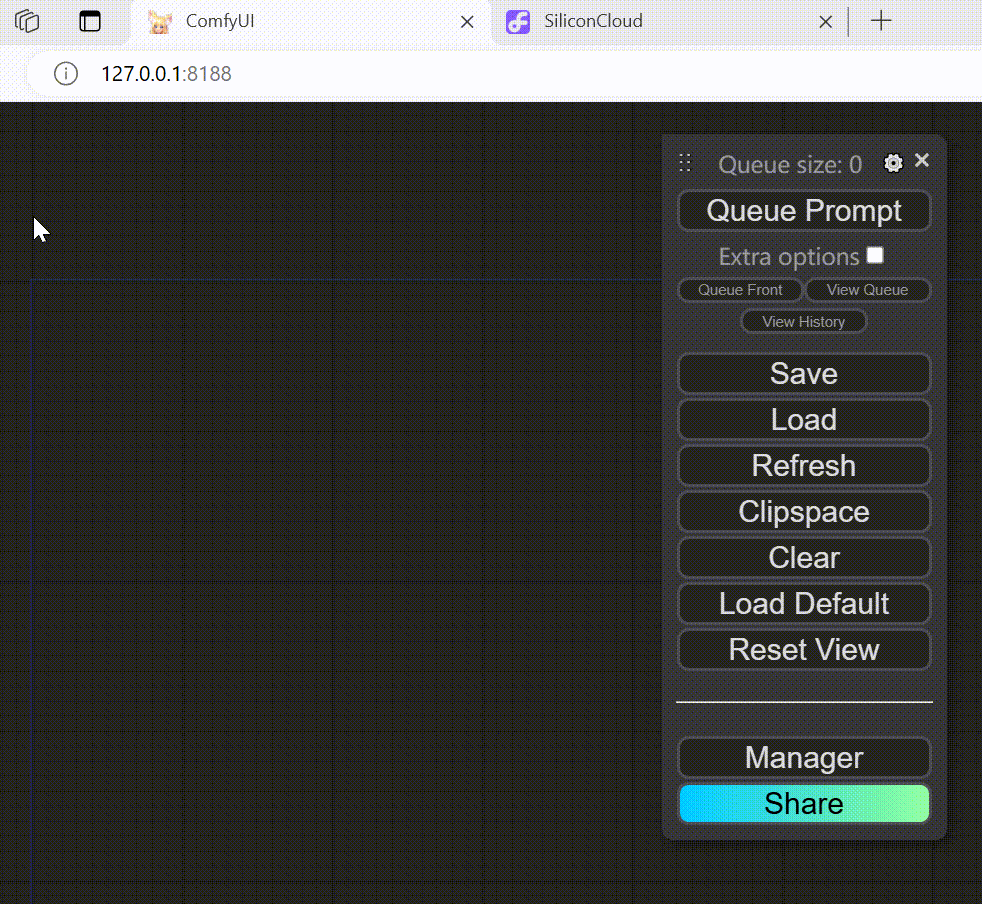Click the site info icon in address bar

(66, 74)
